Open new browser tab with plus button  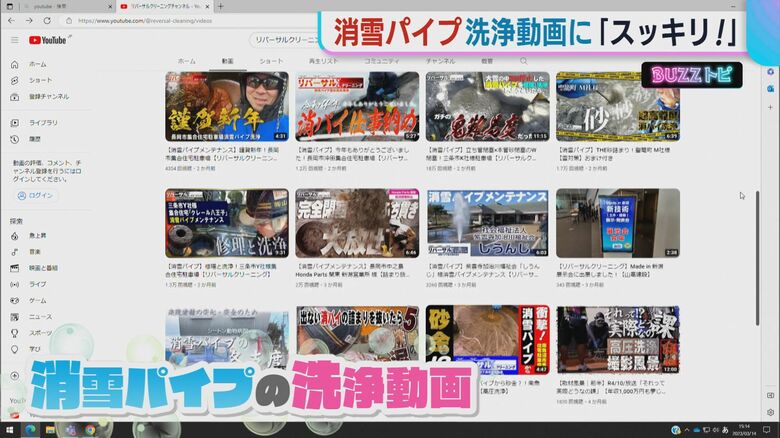[x=220, y=6]
